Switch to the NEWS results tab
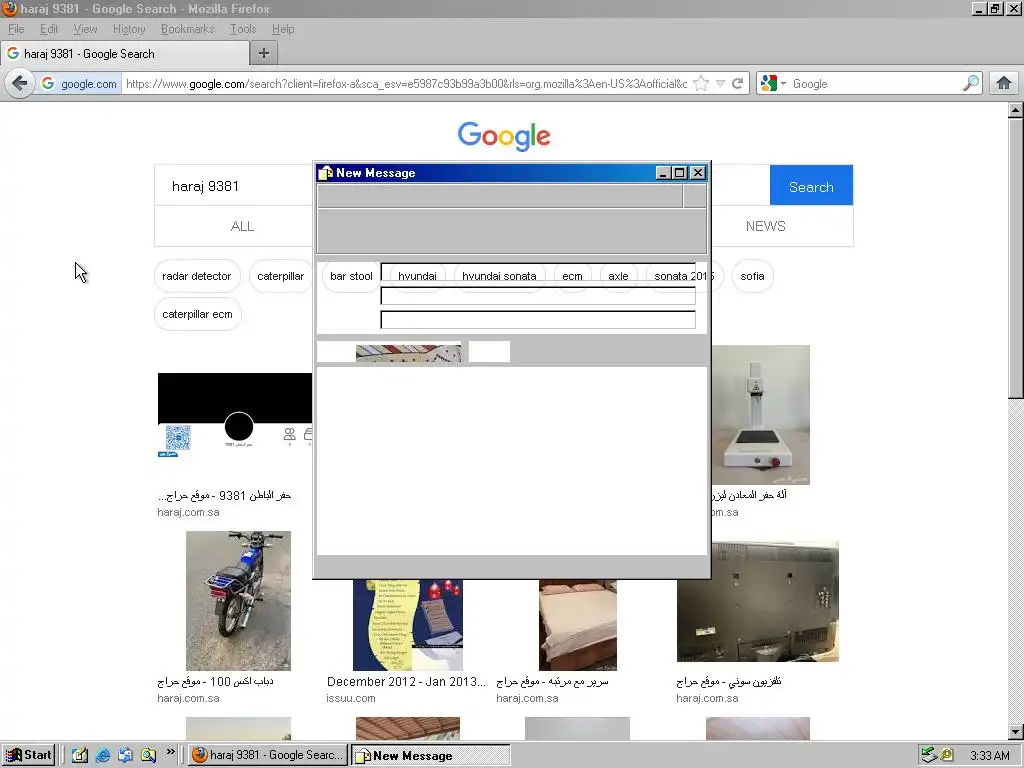This screenshot has height=768, width=1024. click(765, 226)
